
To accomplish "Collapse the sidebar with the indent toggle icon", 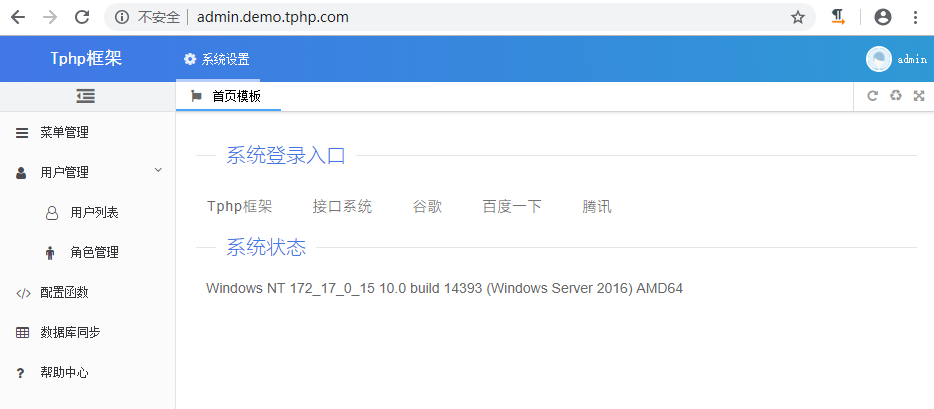I will [x=86, y=96].
